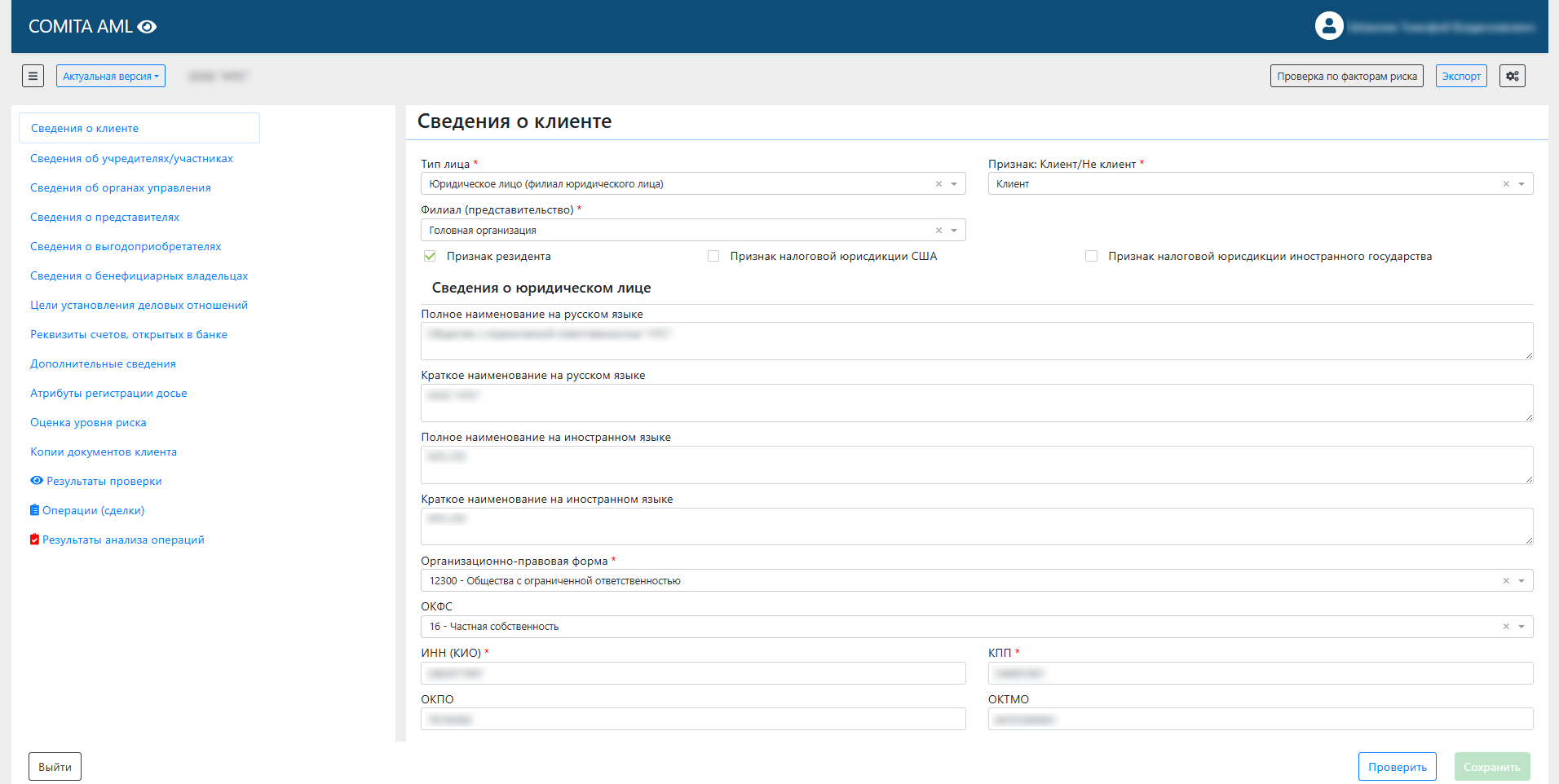The height and width of the screenshot is (784, 1559).
Task: Open Результаты анализа операций link
Action: pyautogui.click(x=123, y=540)
